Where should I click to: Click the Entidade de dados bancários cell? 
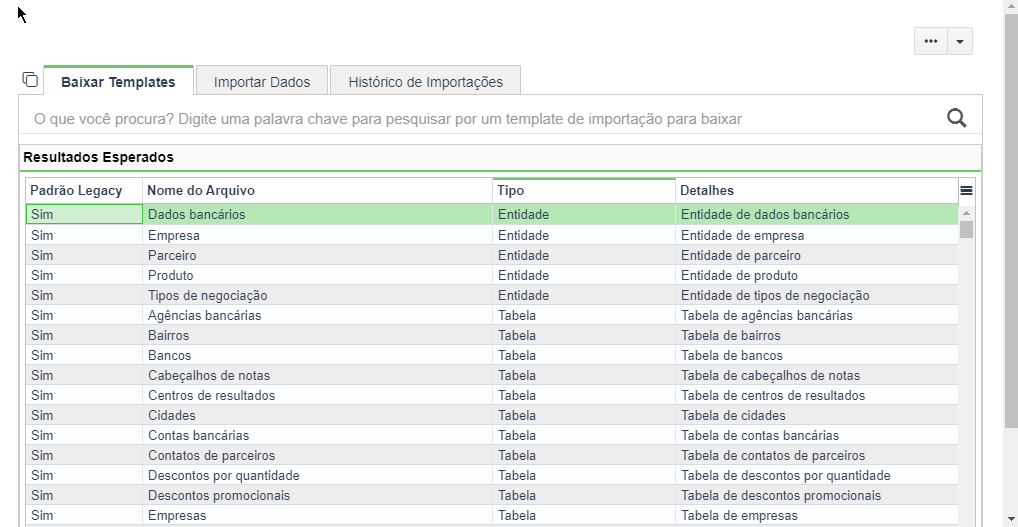click(817, 214)
